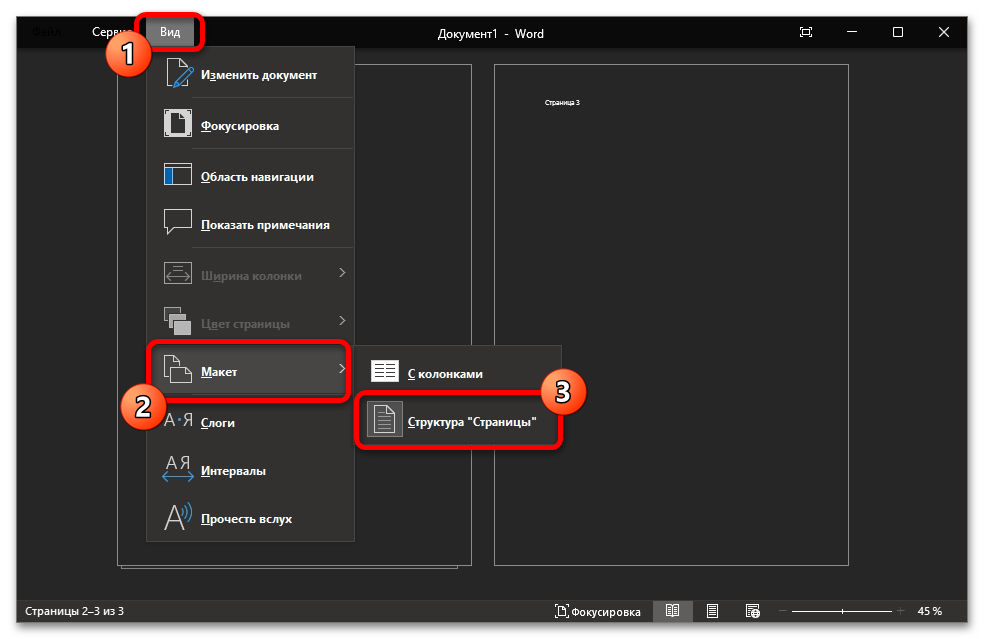Switch to Read Mode view in status bar
The image size is (984, 639).
(673, 611)
